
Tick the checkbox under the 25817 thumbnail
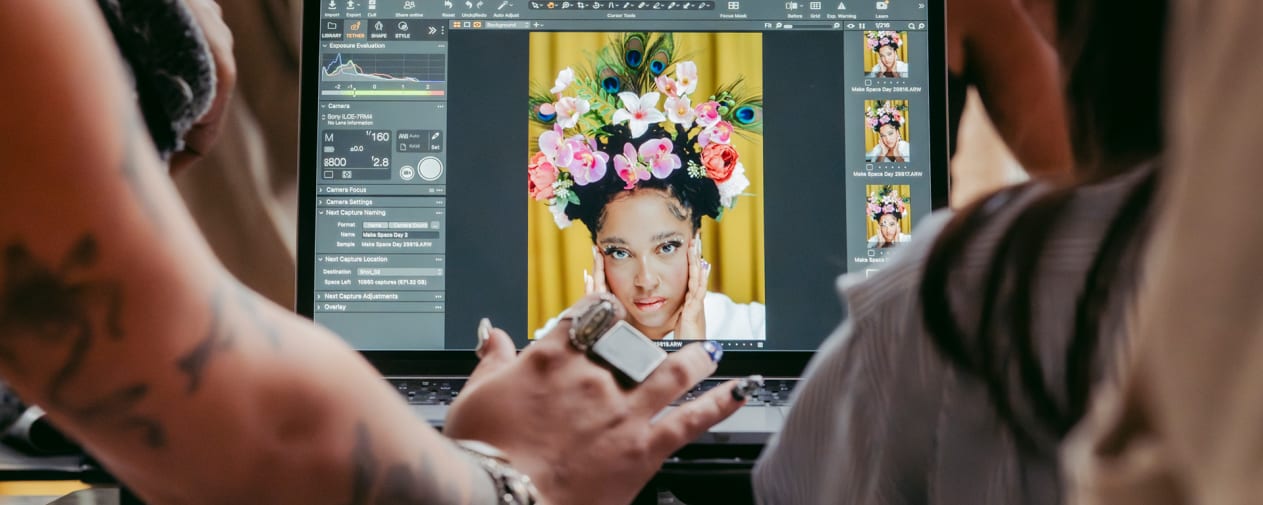coord(867,165)
